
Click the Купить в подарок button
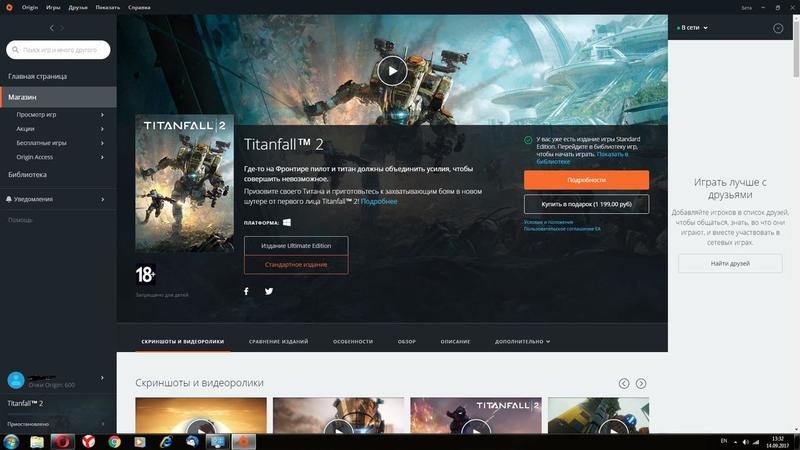click(x=587, y=204)
